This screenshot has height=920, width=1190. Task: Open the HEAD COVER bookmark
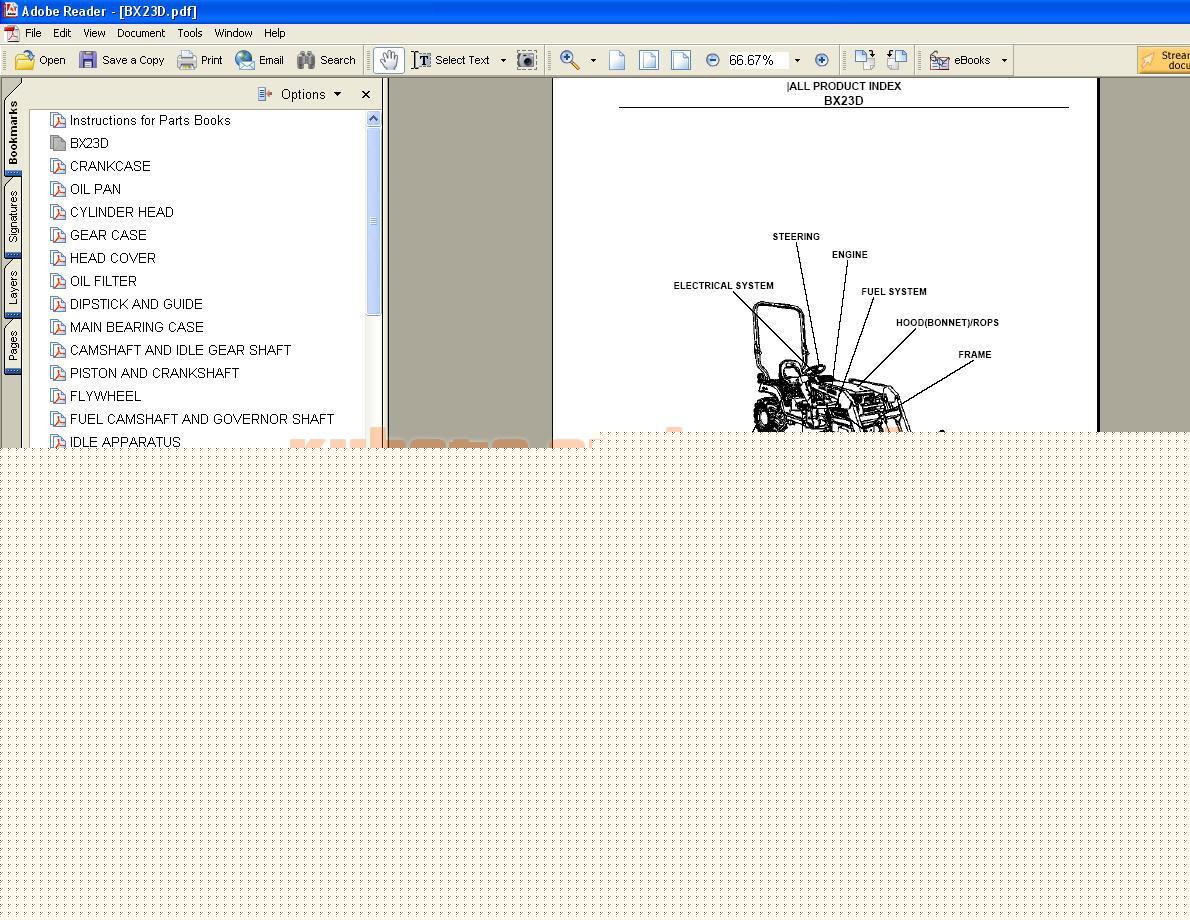pos(112,258)
